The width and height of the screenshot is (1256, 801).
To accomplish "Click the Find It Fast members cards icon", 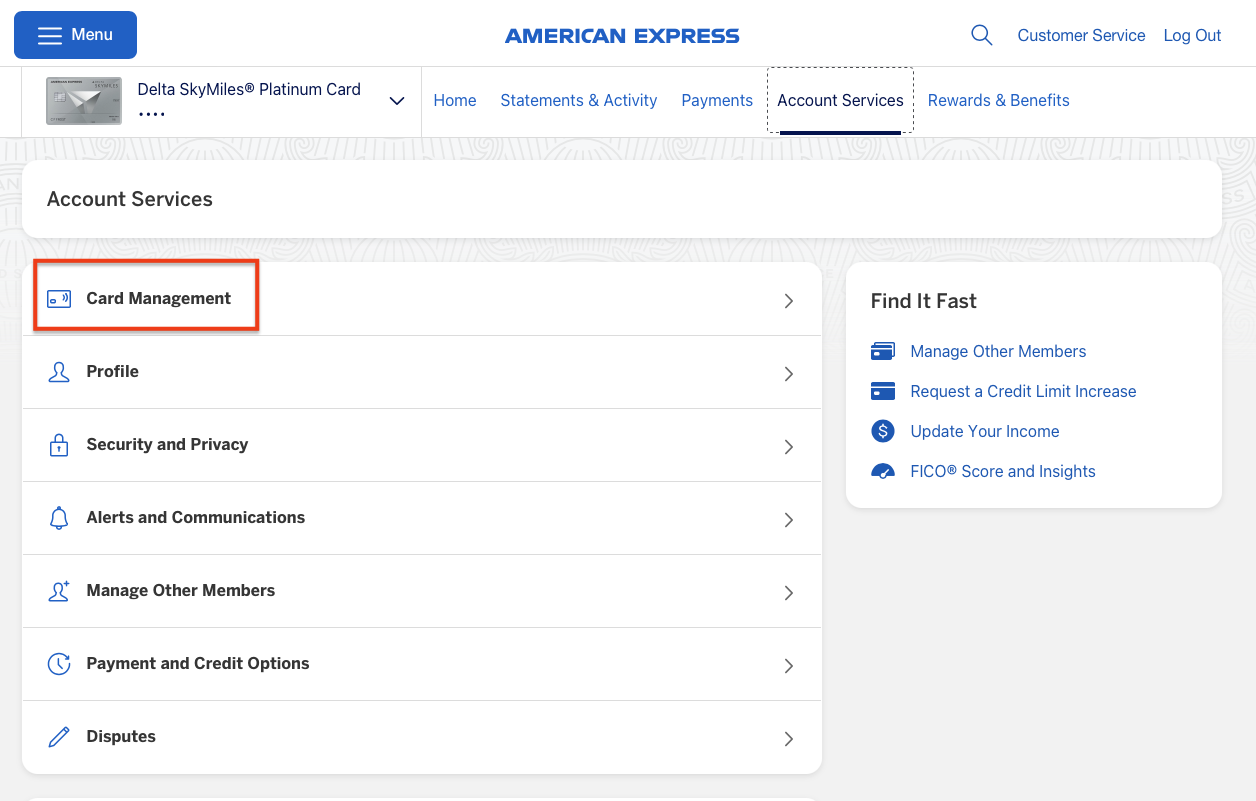I will tap(882, 351).
